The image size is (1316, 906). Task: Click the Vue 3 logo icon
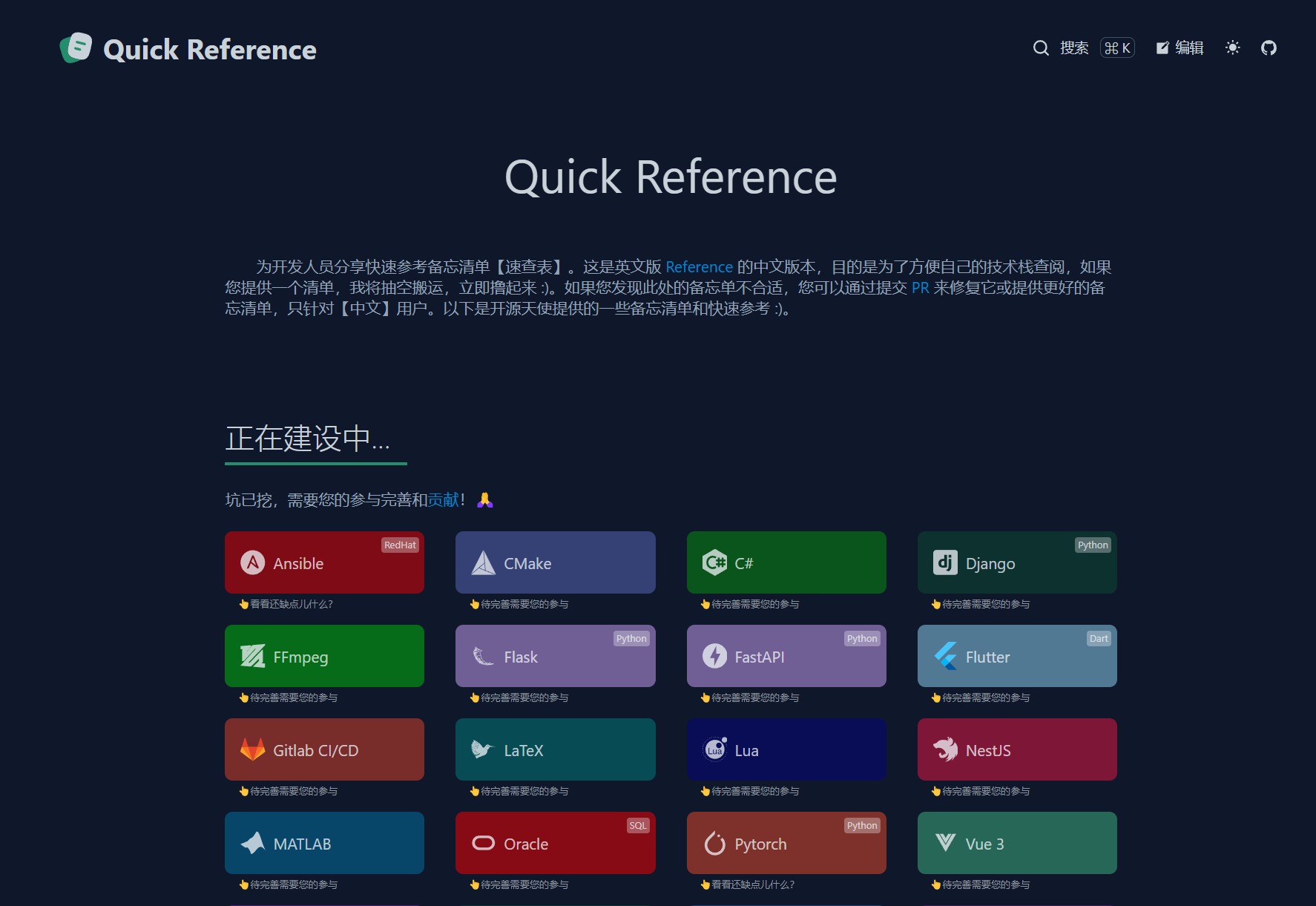pos(945,843)
